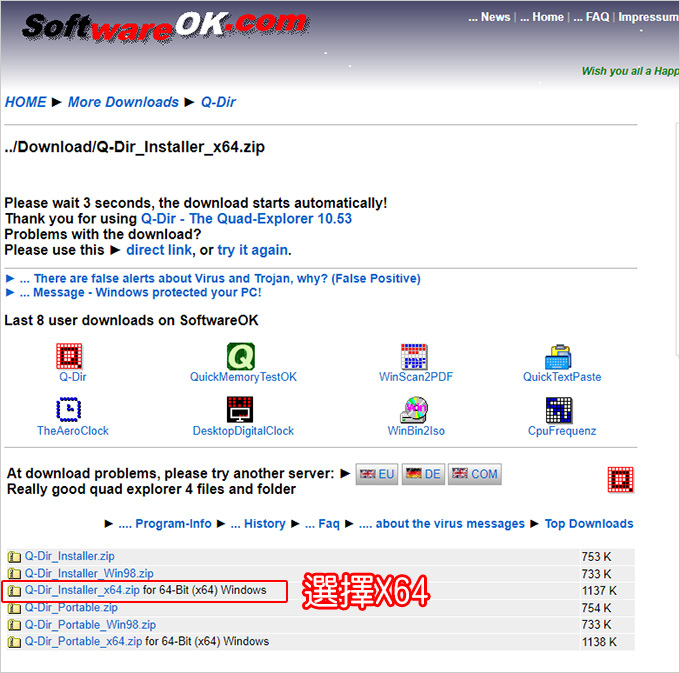Screen dimensions: 680x673
Task: Click the CpuFrequenz text link
Action: (x=562, y=431)
